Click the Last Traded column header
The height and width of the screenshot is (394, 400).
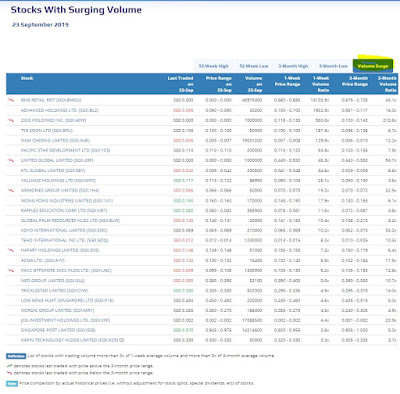coord(180,84)
